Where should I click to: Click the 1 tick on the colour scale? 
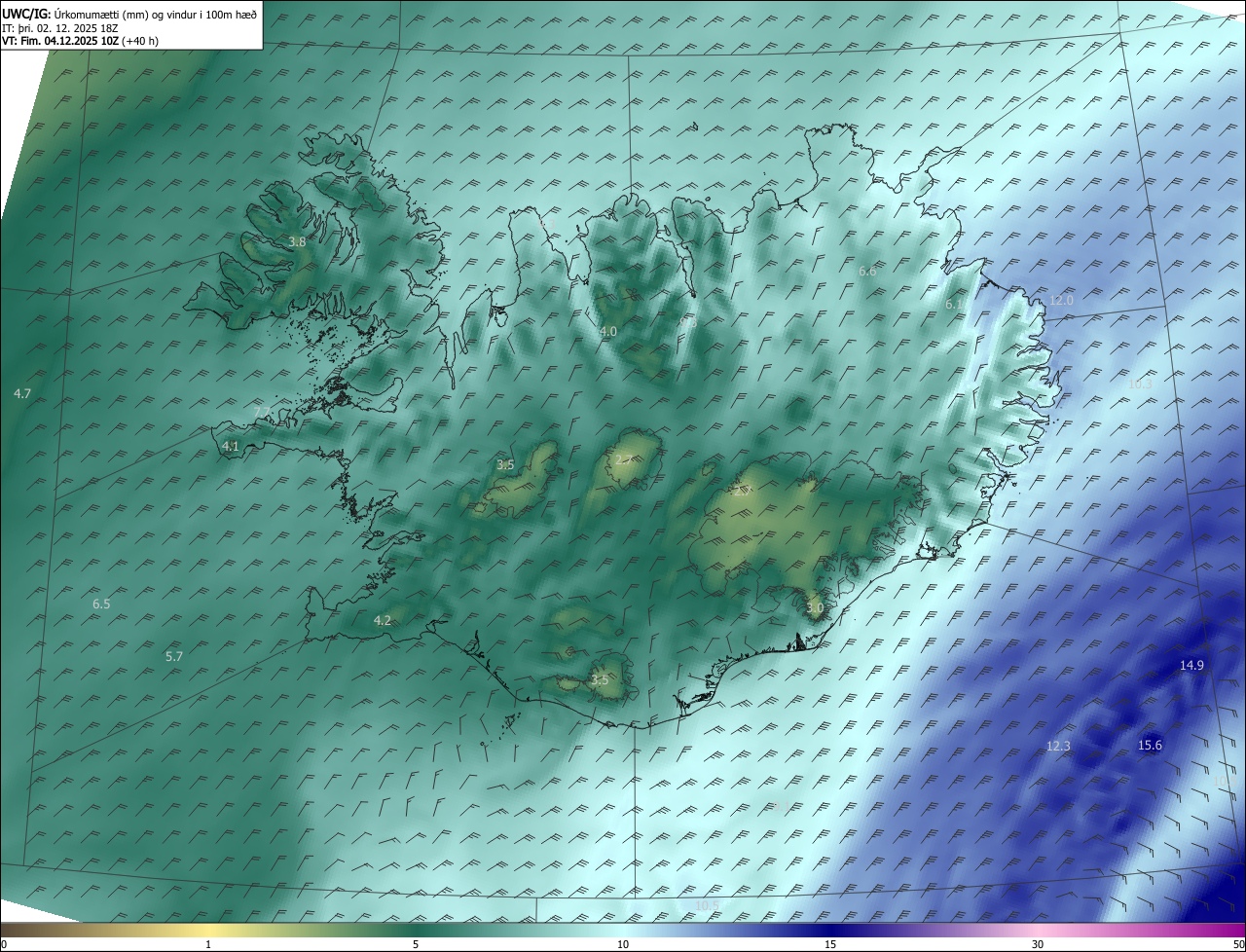(x=208, y=944)
